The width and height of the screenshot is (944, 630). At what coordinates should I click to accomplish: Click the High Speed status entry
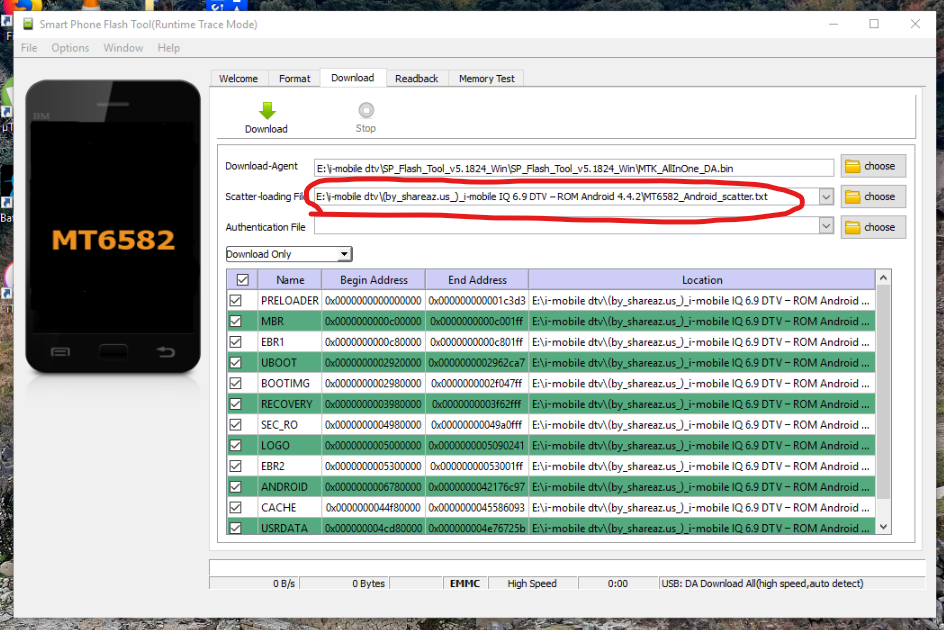click(532, 583)
